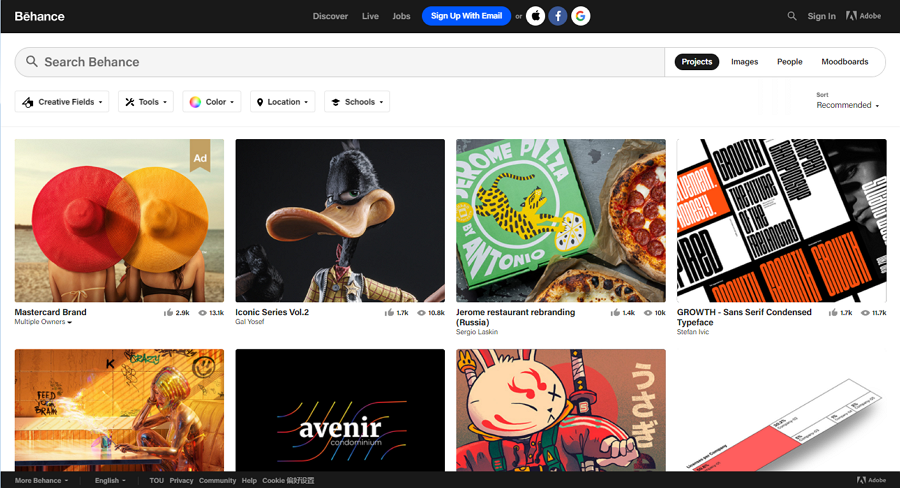Screen dimensions: 900x488
Task: Open the Iconic Series duck thumbnail
Action: 340,220
